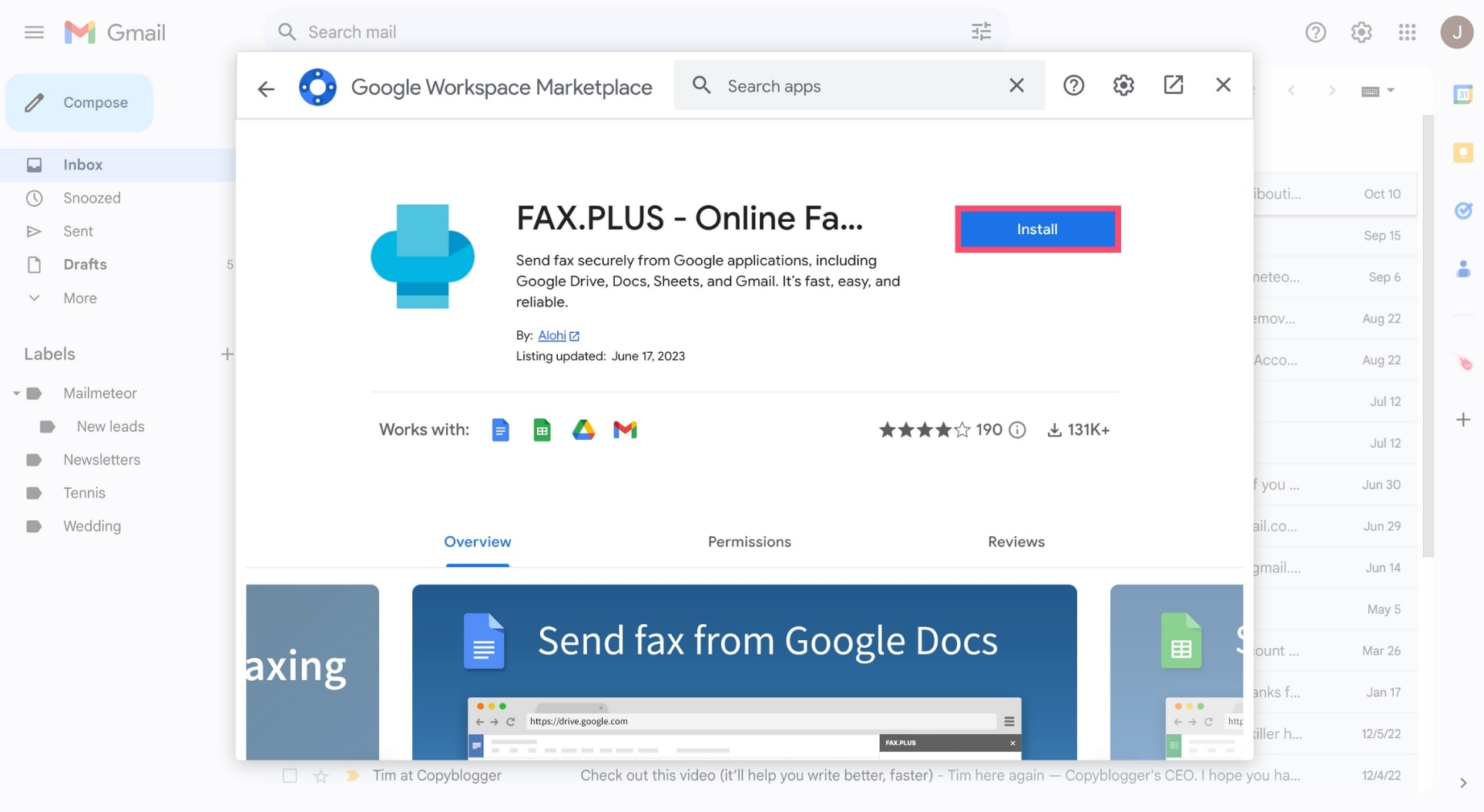This screenshot has height=812, width=1484.
Task: Click the inbox vertical scrollbar
Action: [1428, 335]
